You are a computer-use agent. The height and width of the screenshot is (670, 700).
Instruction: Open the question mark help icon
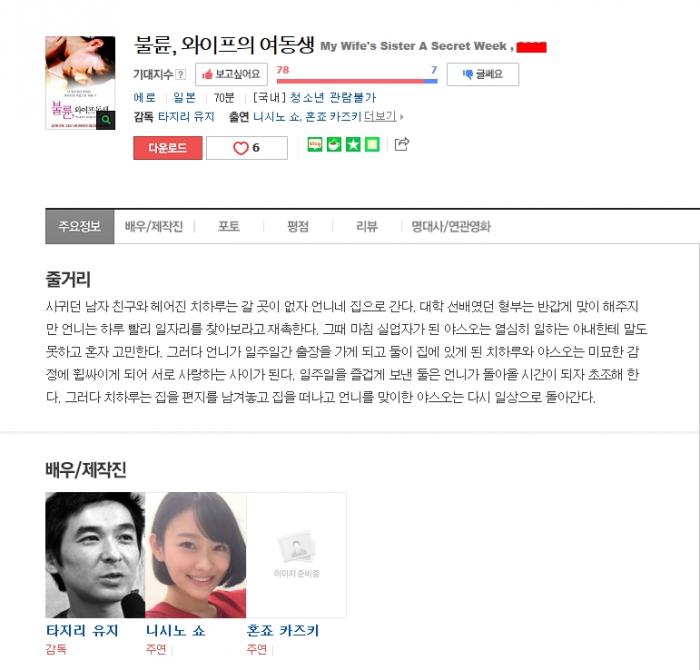point(180,75)
